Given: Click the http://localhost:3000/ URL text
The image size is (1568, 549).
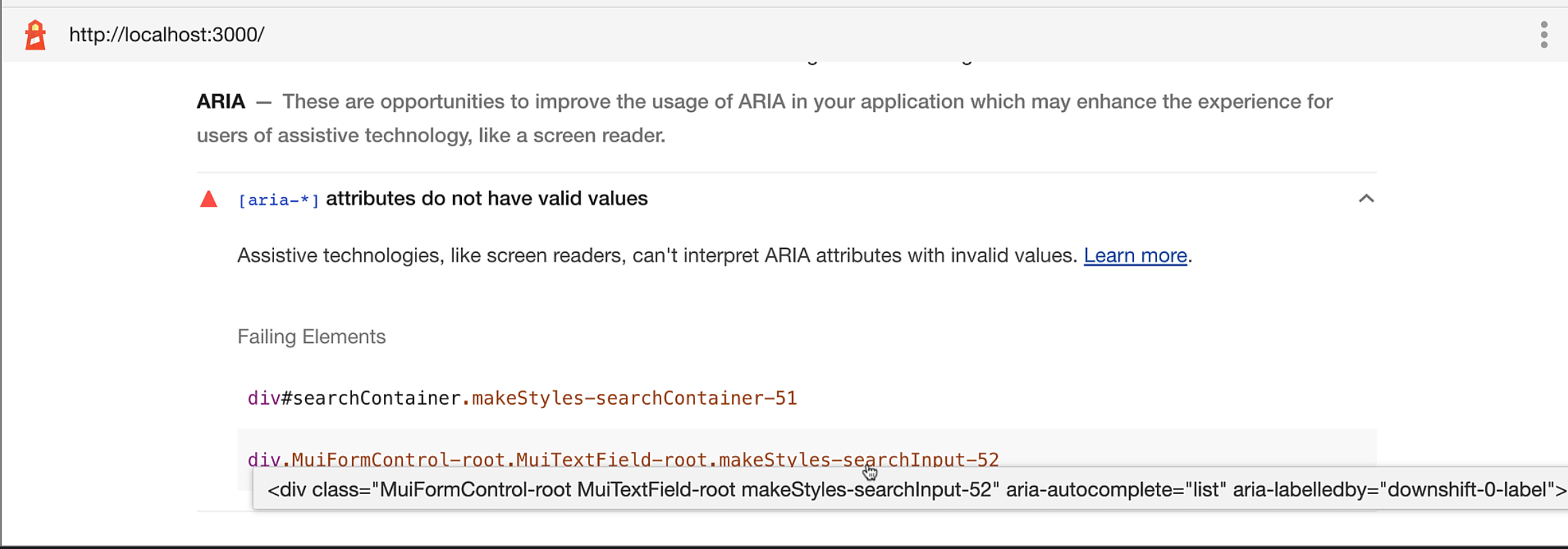Looking at the screenshot, I should pos(167,35).
